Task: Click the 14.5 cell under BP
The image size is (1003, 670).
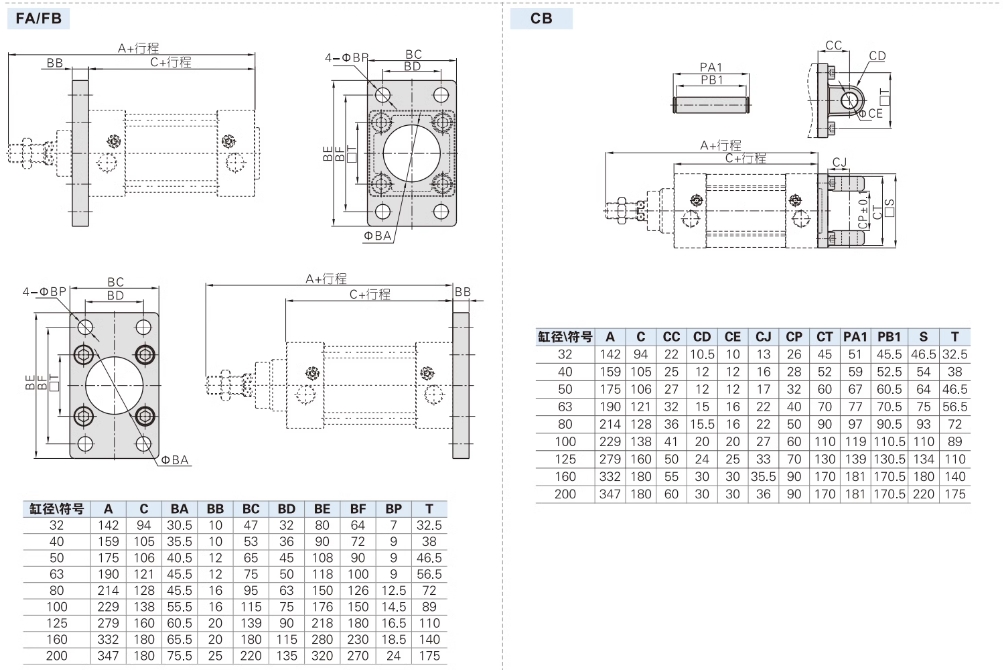Action: click(x=393, y=607)
